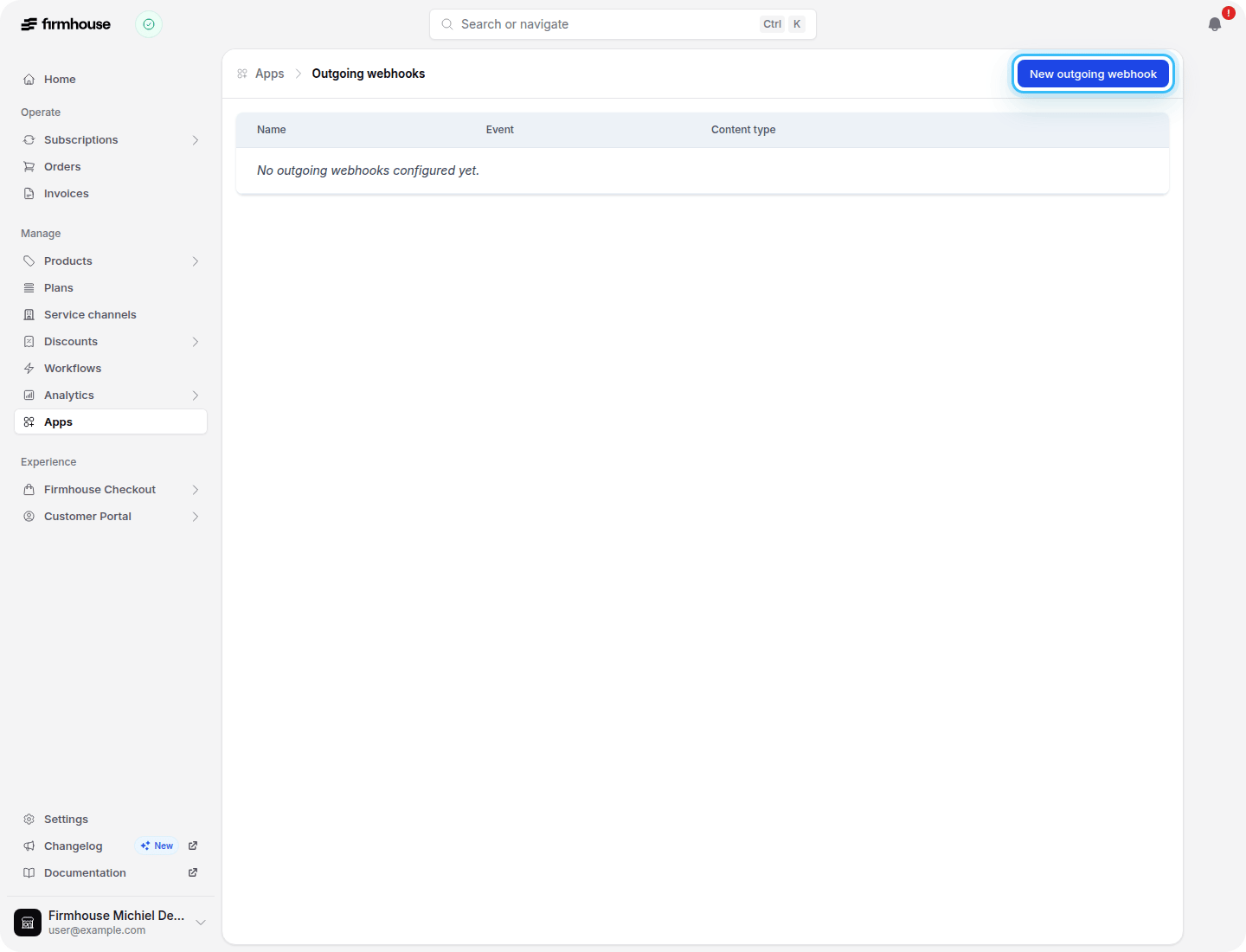The width and height of the screenshot is (1246, 952).
Task: Click the Plans stack icon
Action: pos(29,287)
